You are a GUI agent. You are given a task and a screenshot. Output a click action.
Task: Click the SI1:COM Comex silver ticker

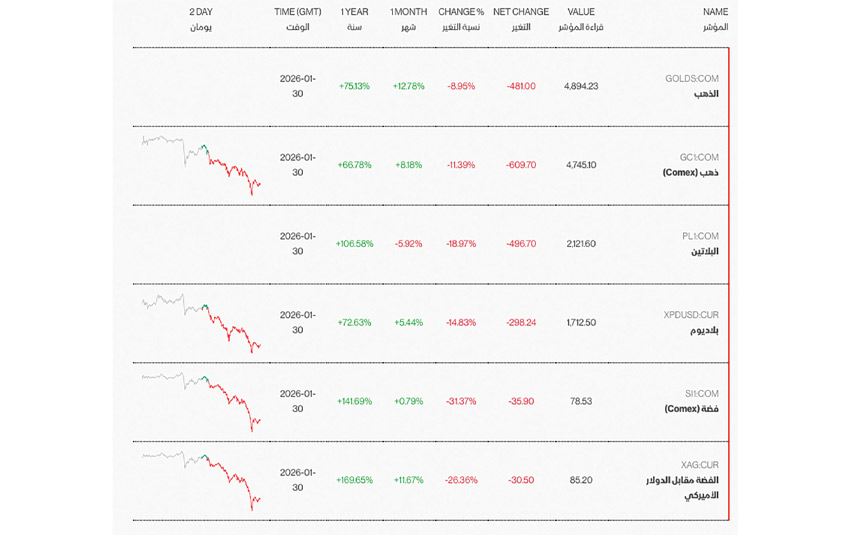coord(701,394)
